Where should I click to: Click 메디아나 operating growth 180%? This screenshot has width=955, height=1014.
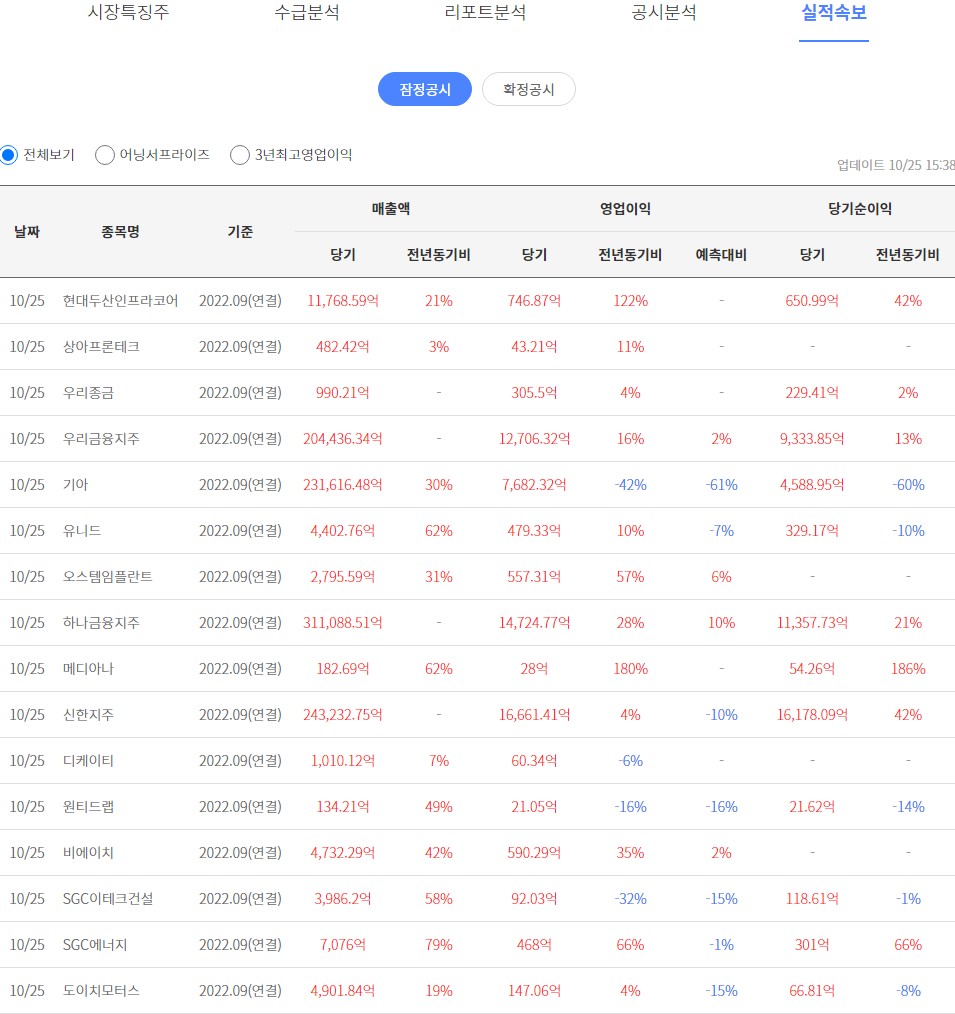click(x=630, y=669)
